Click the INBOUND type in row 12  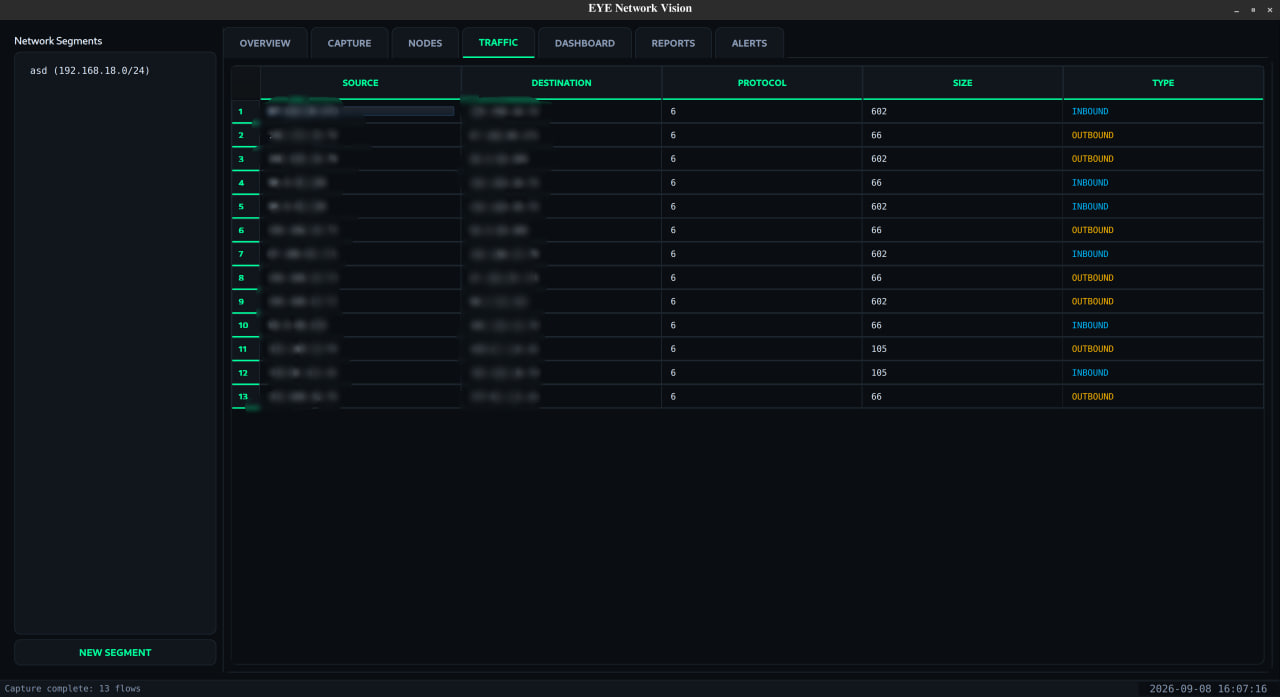1090,373
